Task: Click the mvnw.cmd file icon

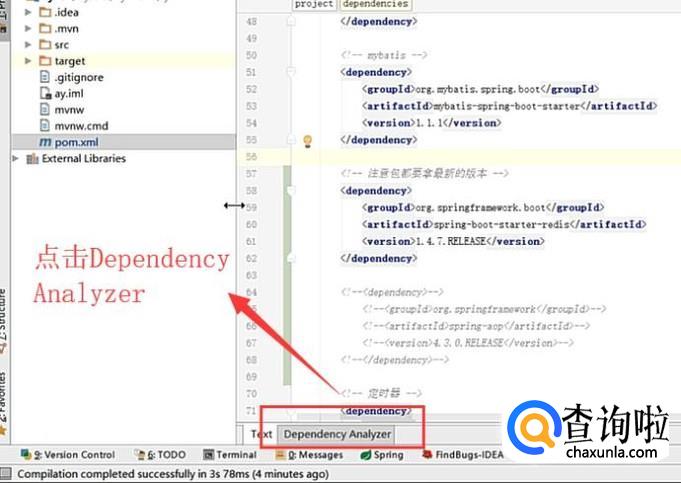Action: click(46, 126)
